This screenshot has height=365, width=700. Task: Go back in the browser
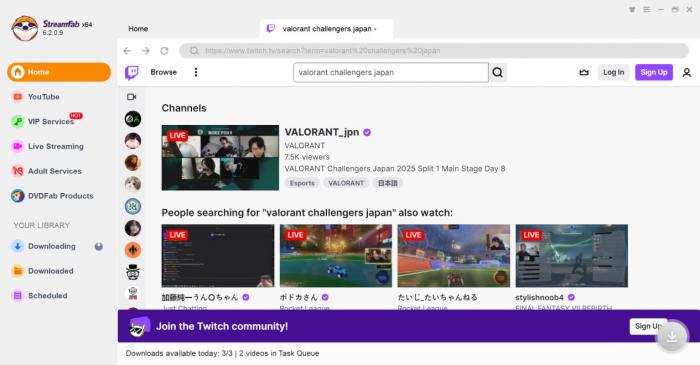(x=127, y=51)
